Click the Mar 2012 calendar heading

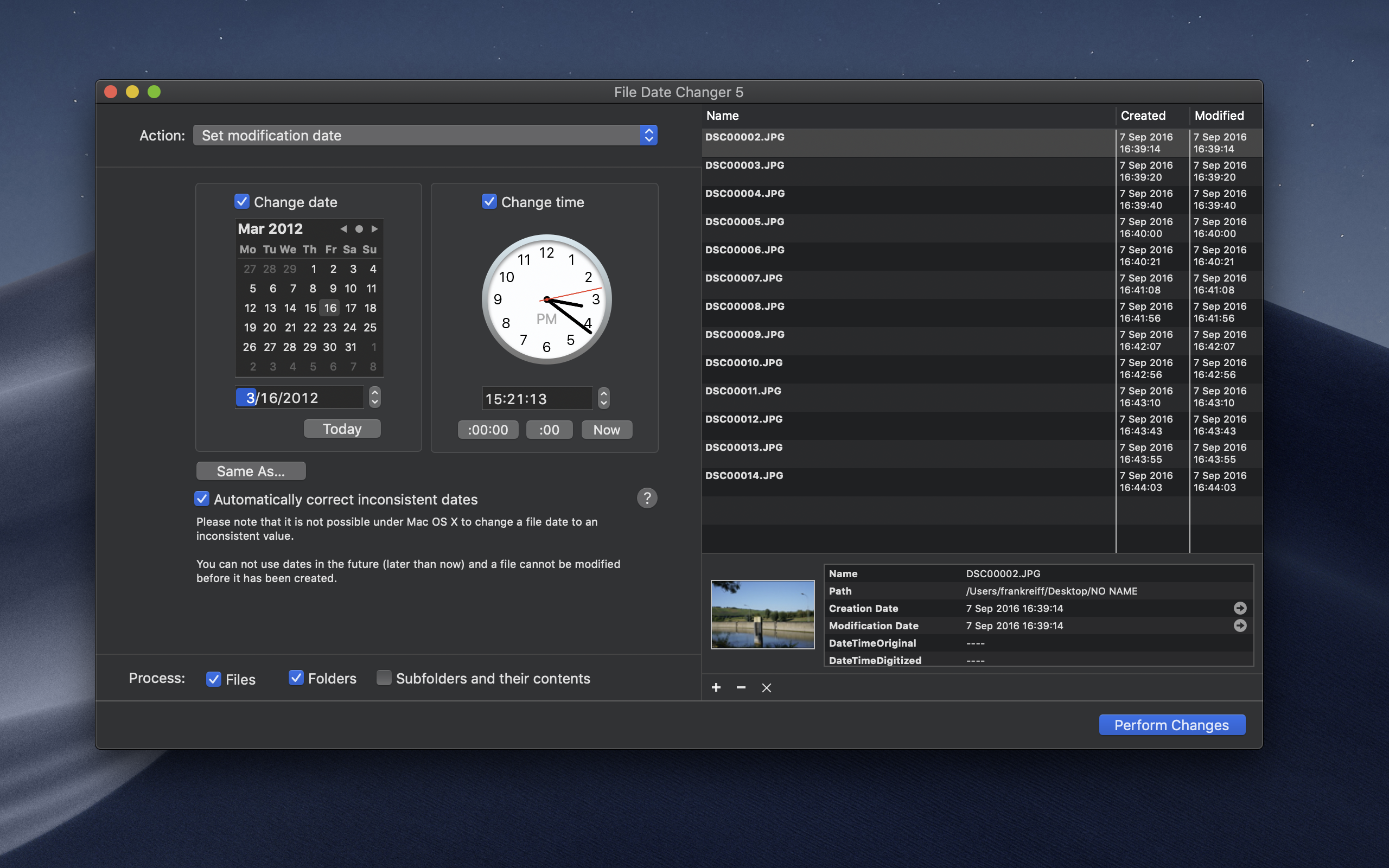click(x=270, y=228)
